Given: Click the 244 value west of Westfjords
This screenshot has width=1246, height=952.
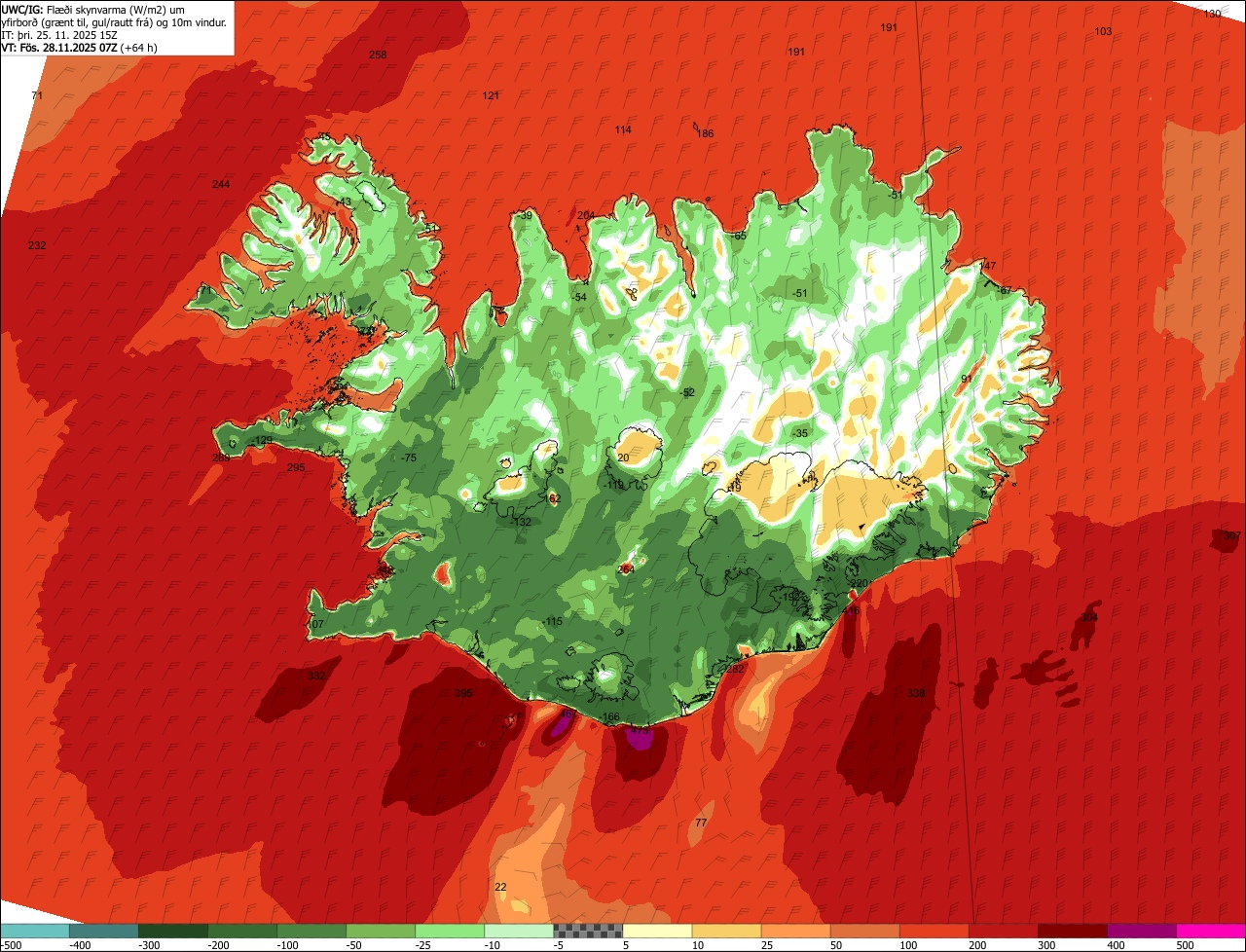Looking at the screenshot, I should click(x=221, y=184).
